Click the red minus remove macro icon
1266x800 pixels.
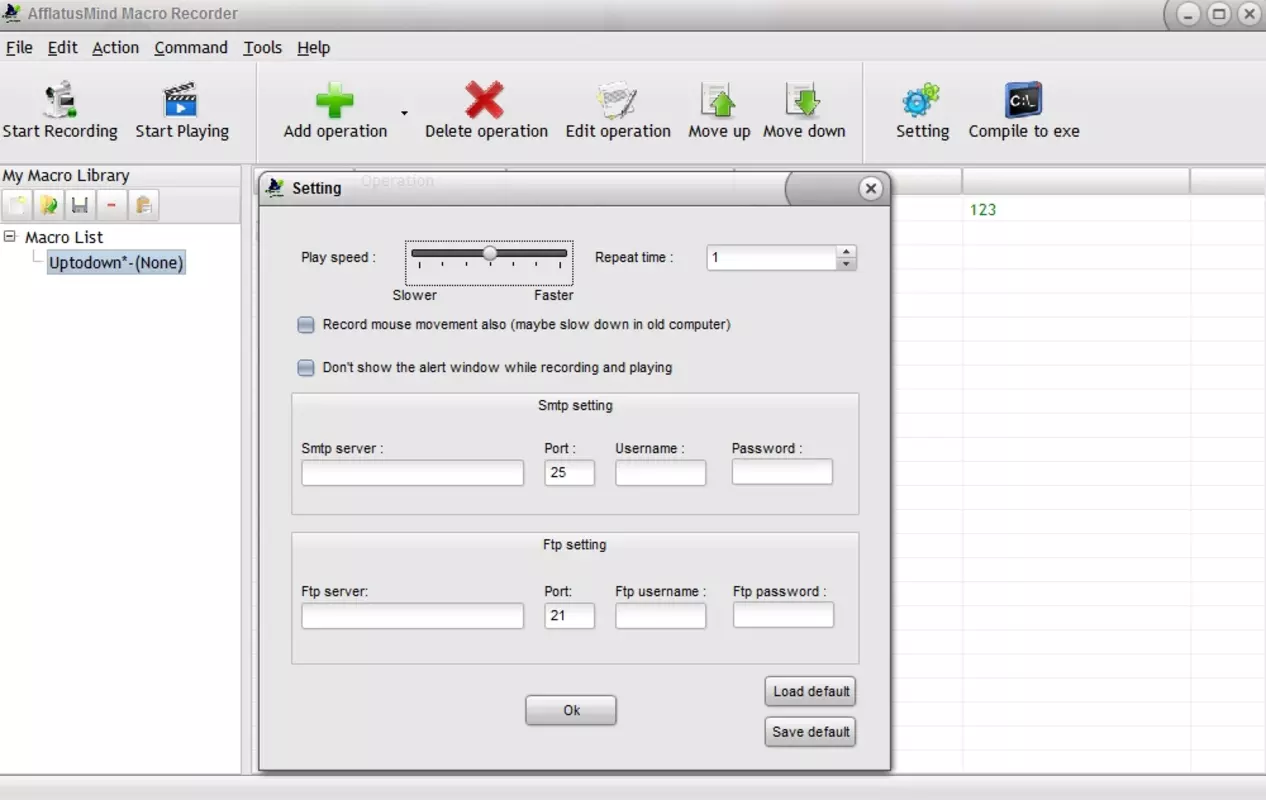111,205
